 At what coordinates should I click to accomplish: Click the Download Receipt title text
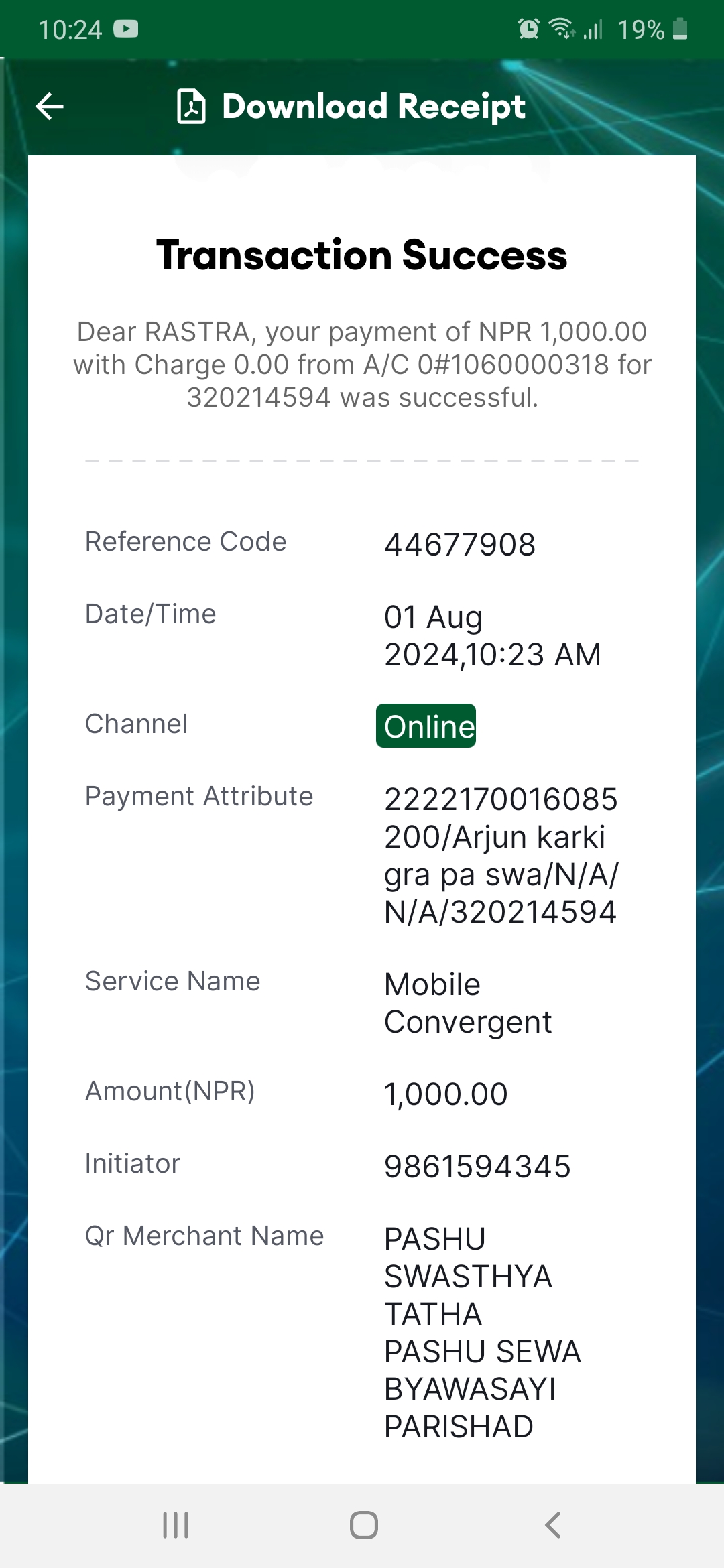coord(374,107)
